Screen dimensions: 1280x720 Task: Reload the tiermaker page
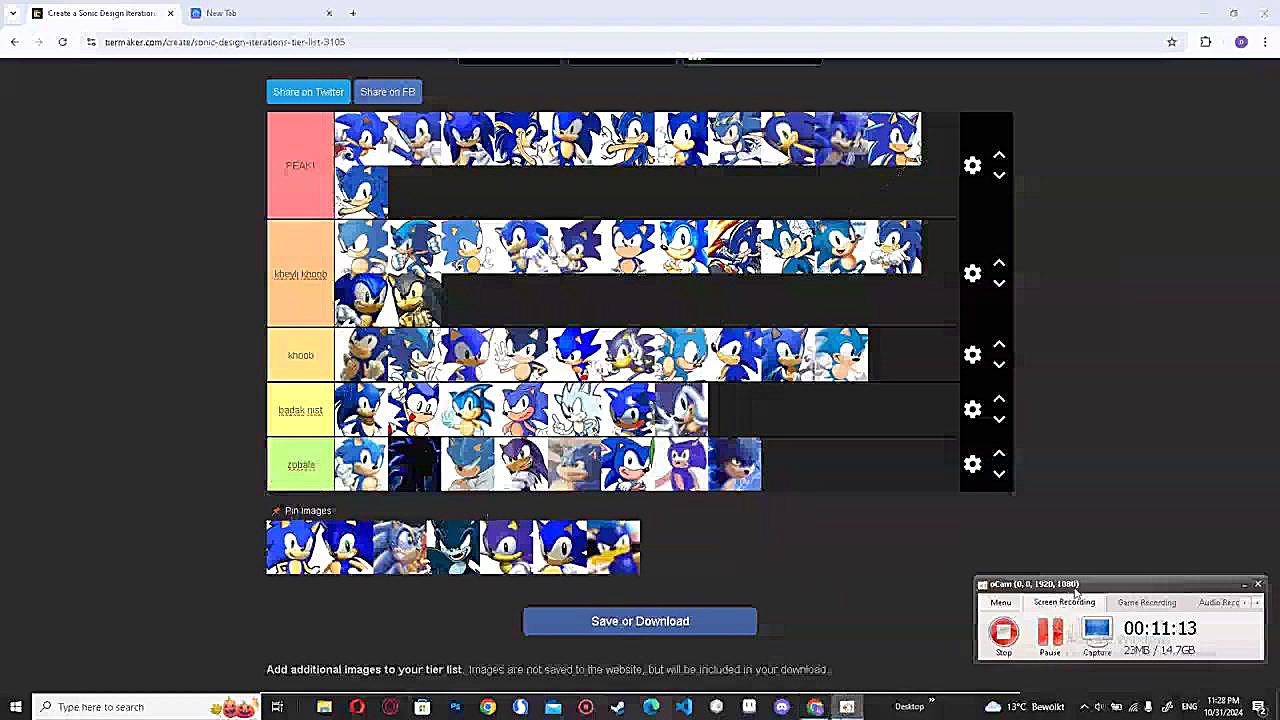pos(62,42)
